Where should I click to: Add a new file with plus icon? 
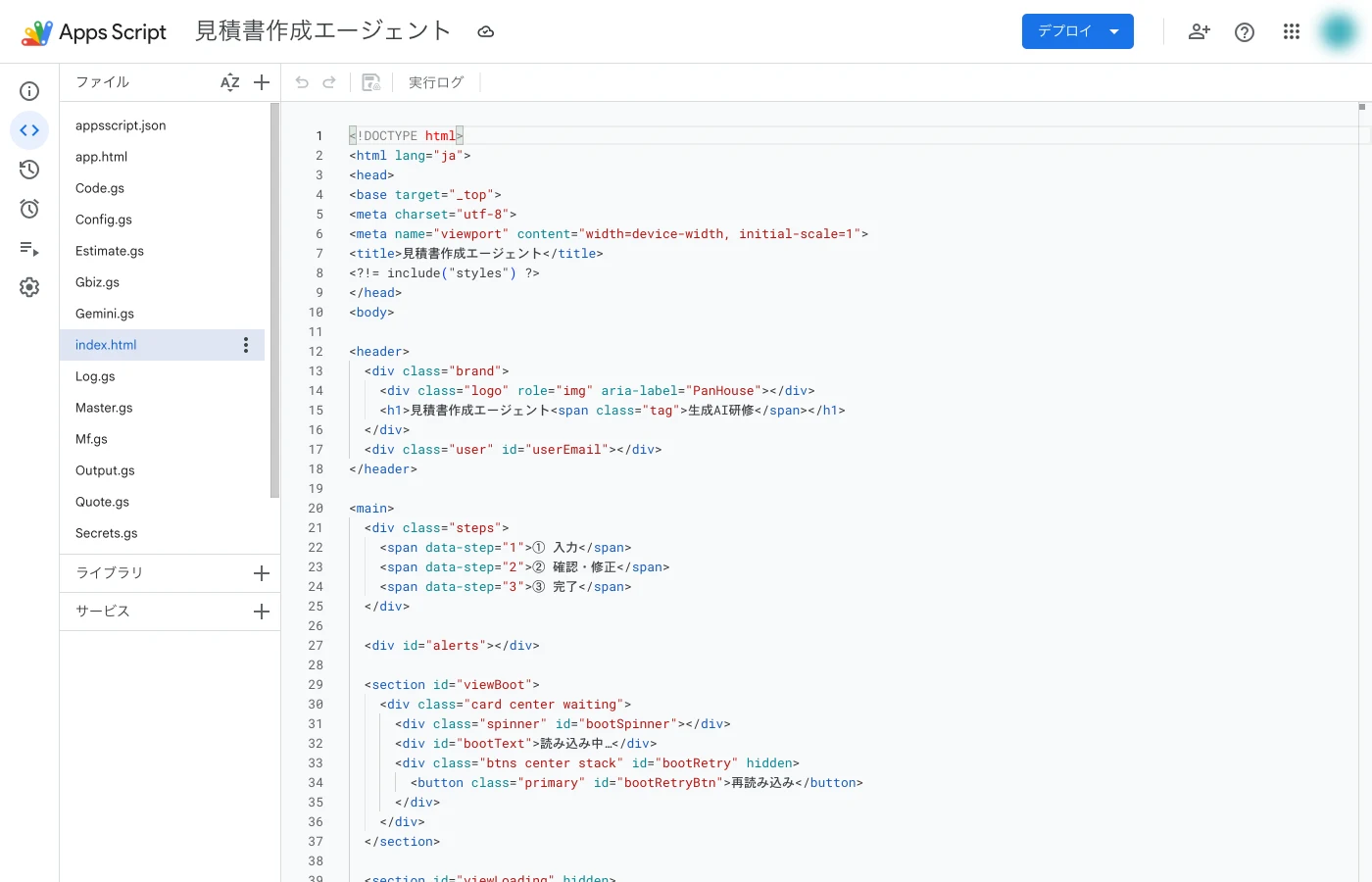click(262, 82)
